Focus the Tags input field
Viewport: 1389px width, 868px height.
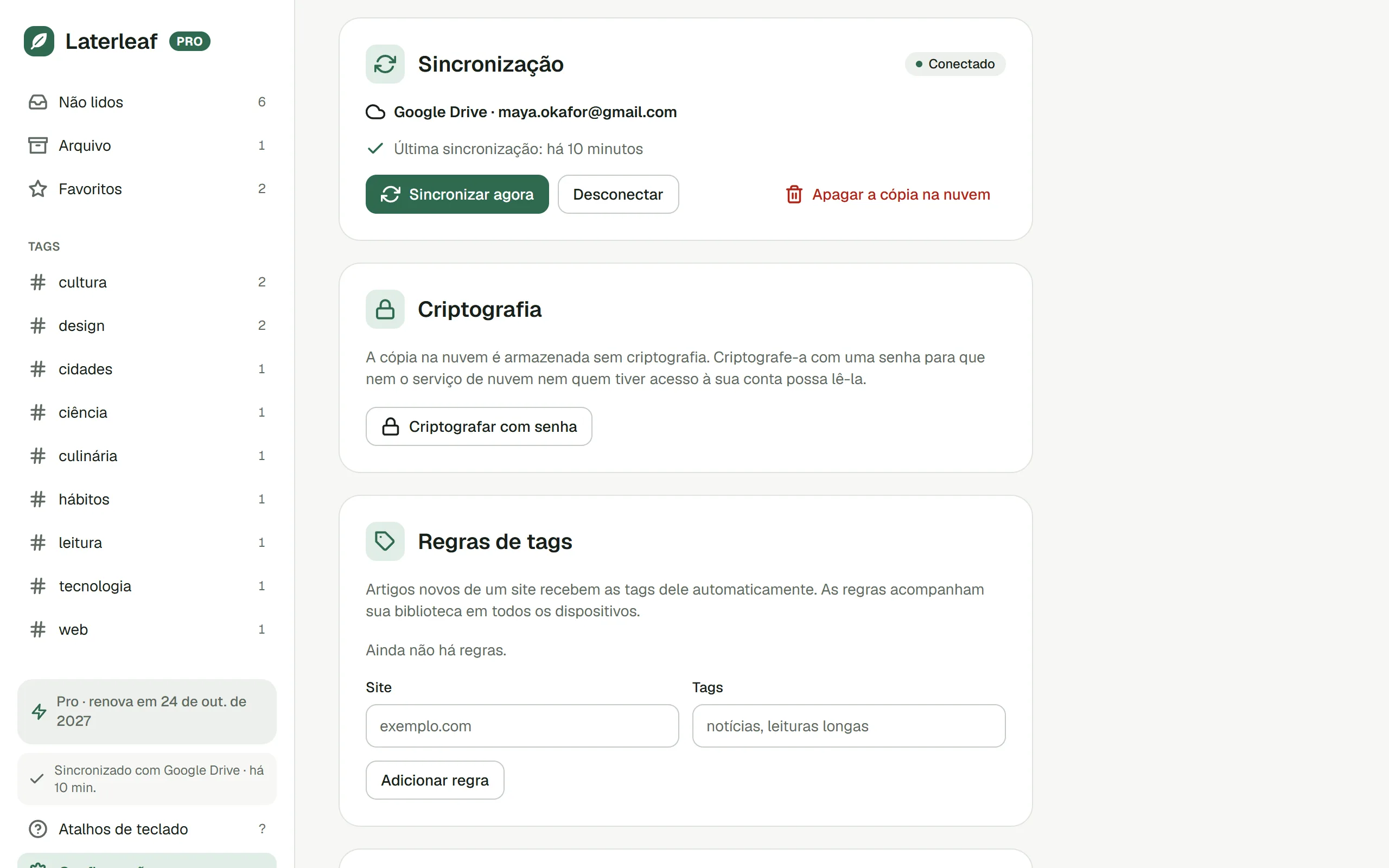coord(849,726)
